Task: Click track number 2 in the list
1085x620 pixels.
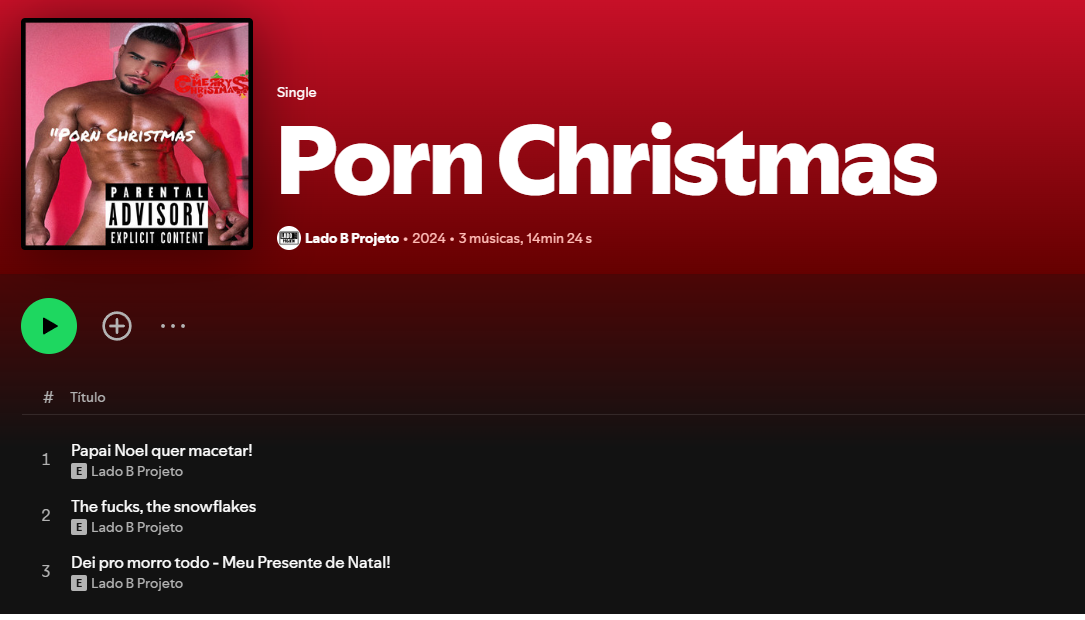Action: tap(46, 516)
